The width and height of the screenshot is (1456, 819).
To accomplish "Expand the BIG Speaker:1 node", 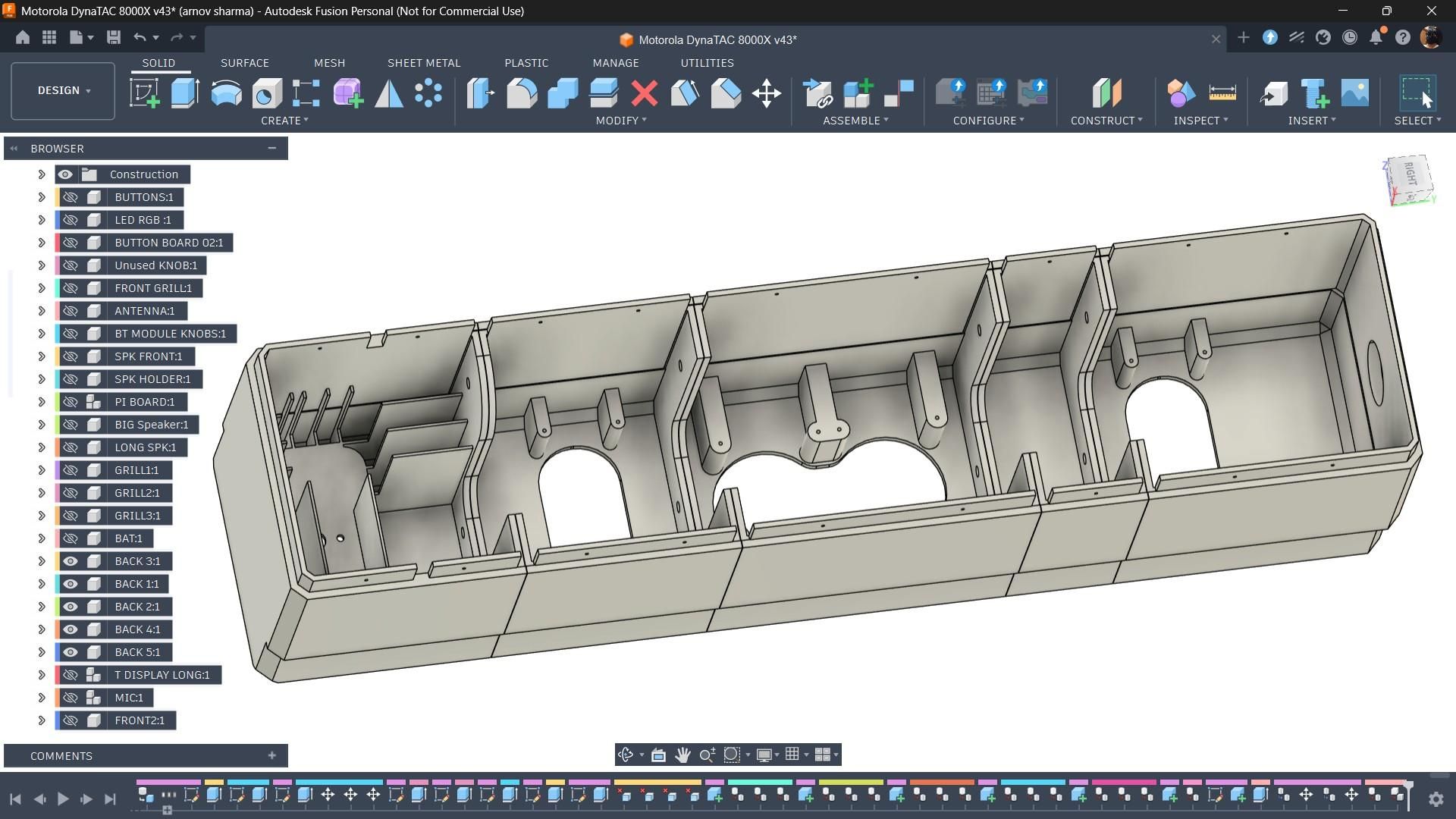I will point(42,425).
